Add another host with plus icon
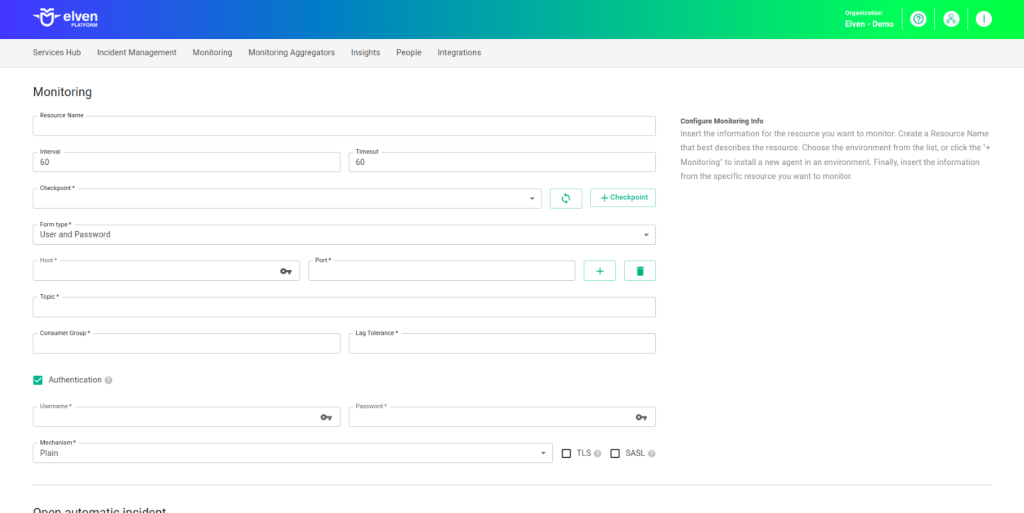The width and height of the screenshot is (1024, 513). tap(599, 271)
